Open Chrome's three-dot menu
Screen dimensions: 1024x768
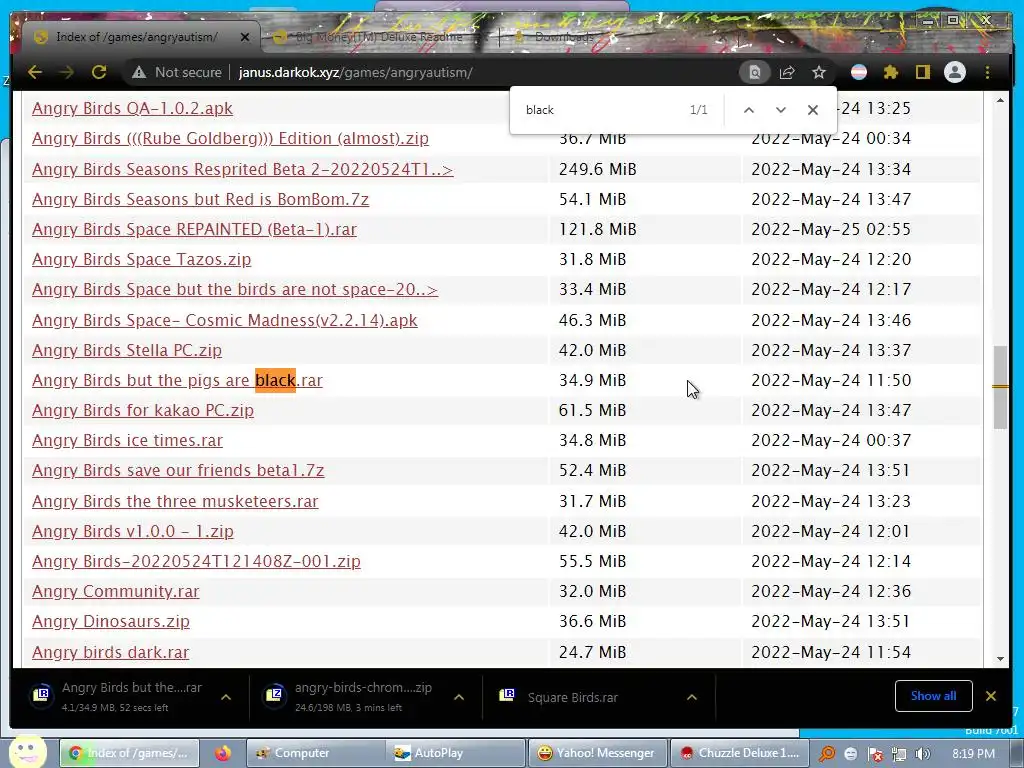[x=987, y=72]
